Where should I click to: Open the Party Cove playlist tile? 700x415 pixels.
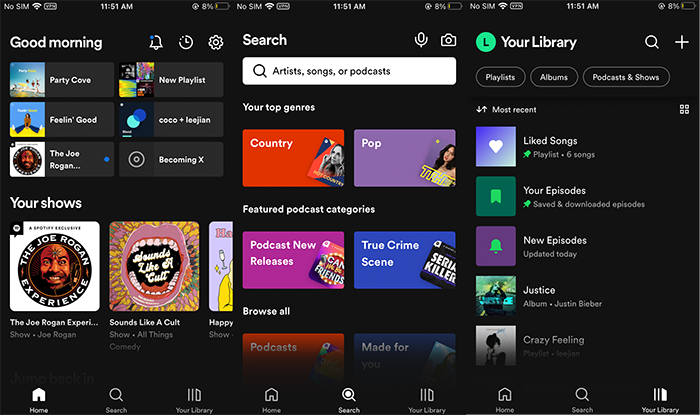[x=62, y=79]
